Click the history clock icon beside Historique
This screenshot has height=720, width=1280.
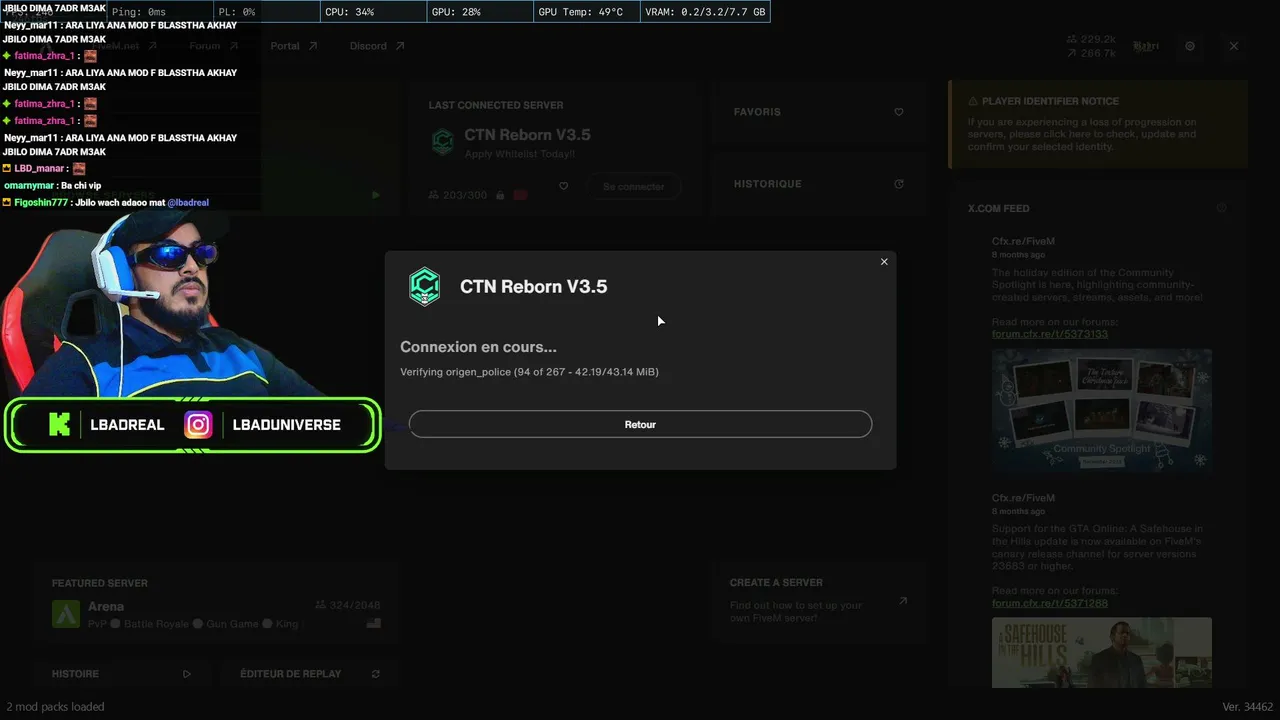[899, 184]
